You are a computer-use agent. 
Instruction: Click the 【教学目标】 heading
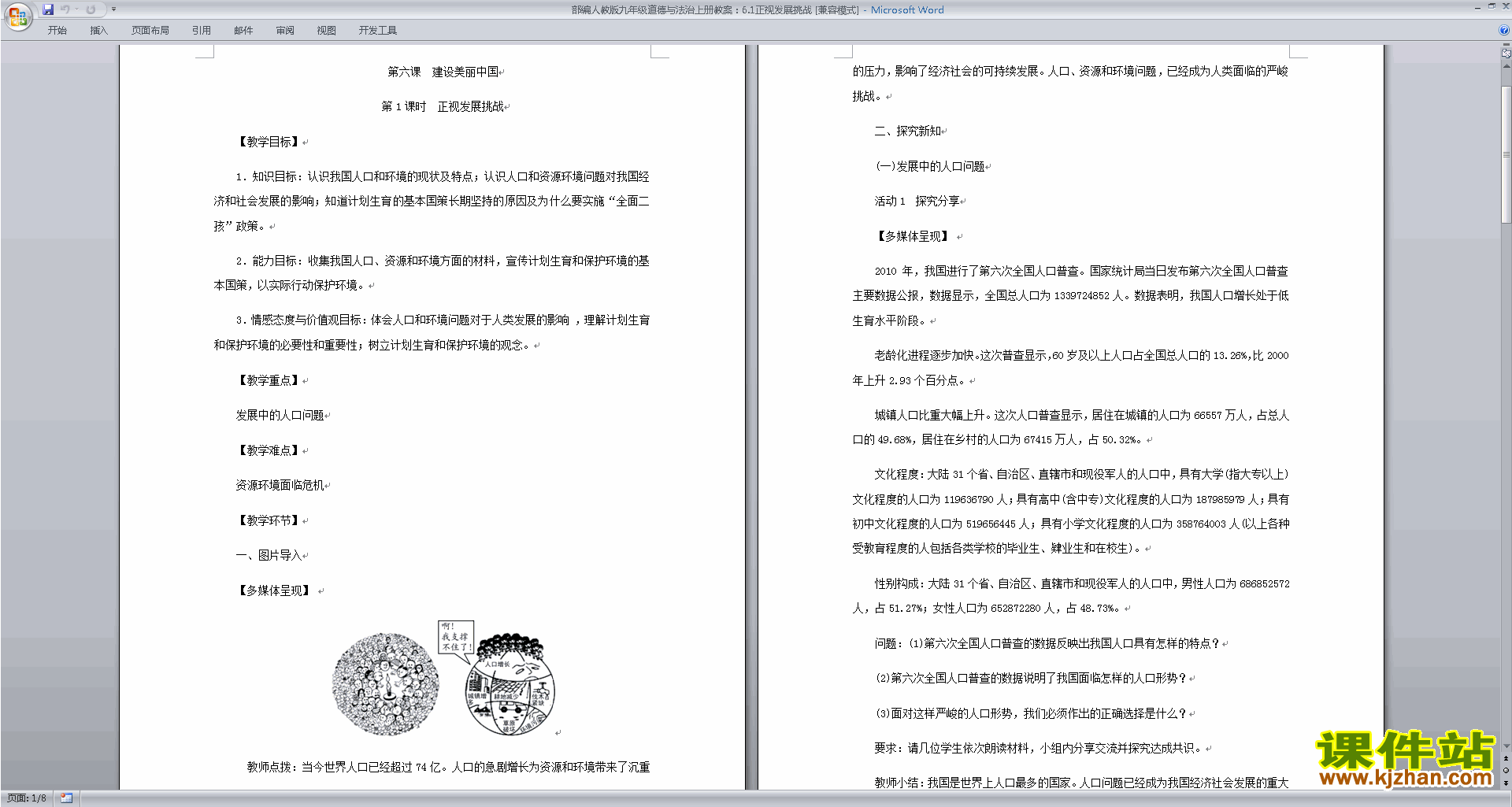269,142
